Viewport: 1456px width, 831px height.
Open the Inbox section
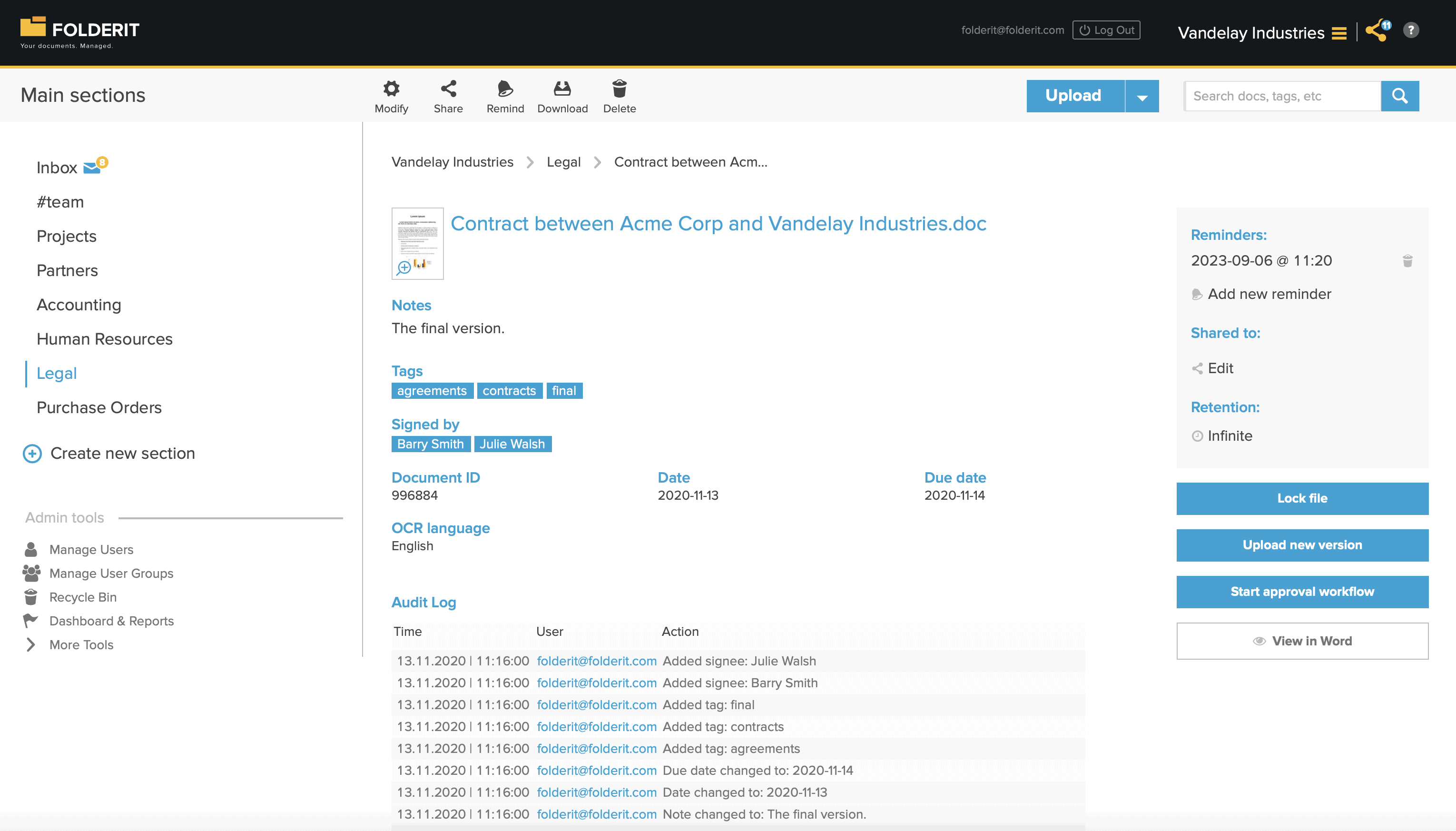point(57,167)
